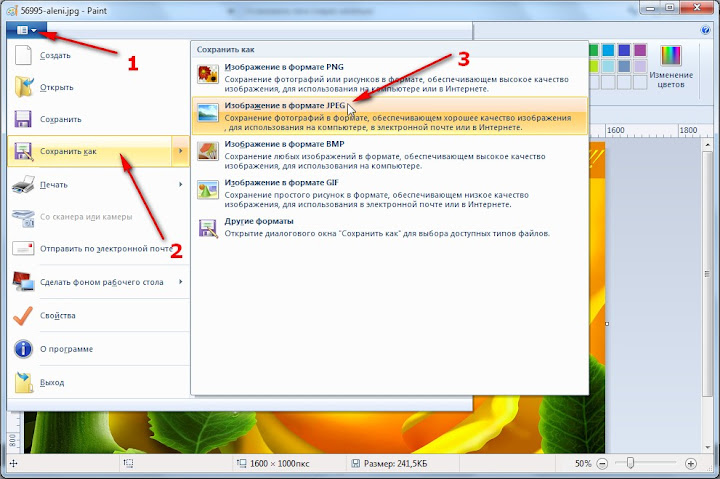Click the zoom slider handle
Viewport: 720px width, 479px height.
(x=630, y=463)
